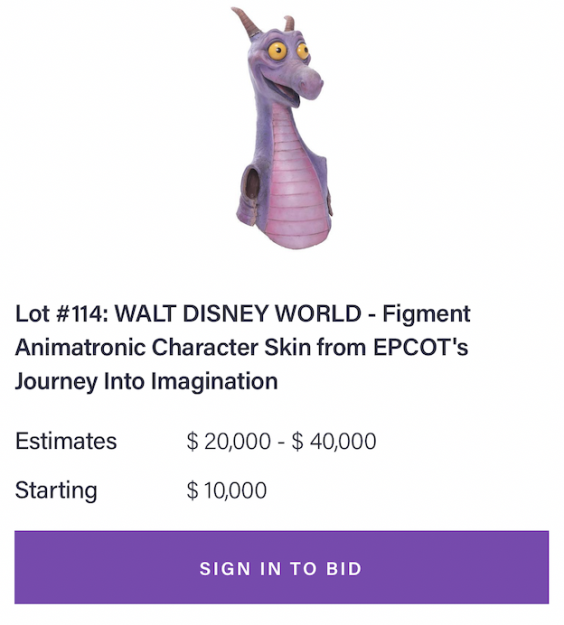
Task: Click Figment's tall left horn
Action: [246, 23]
